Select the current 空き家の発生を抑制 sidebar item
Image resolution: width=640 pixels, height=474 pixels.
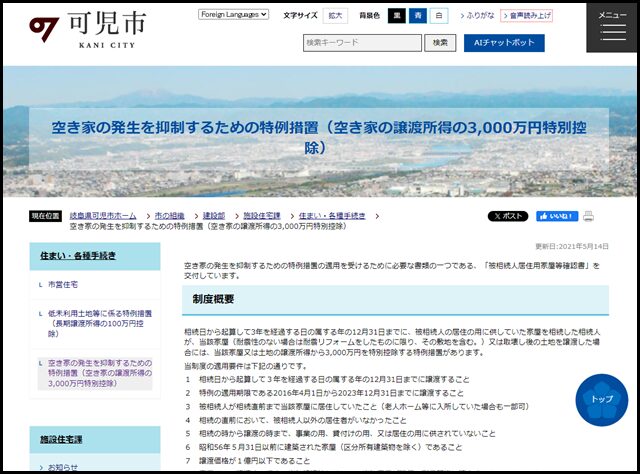coord(100,373)
